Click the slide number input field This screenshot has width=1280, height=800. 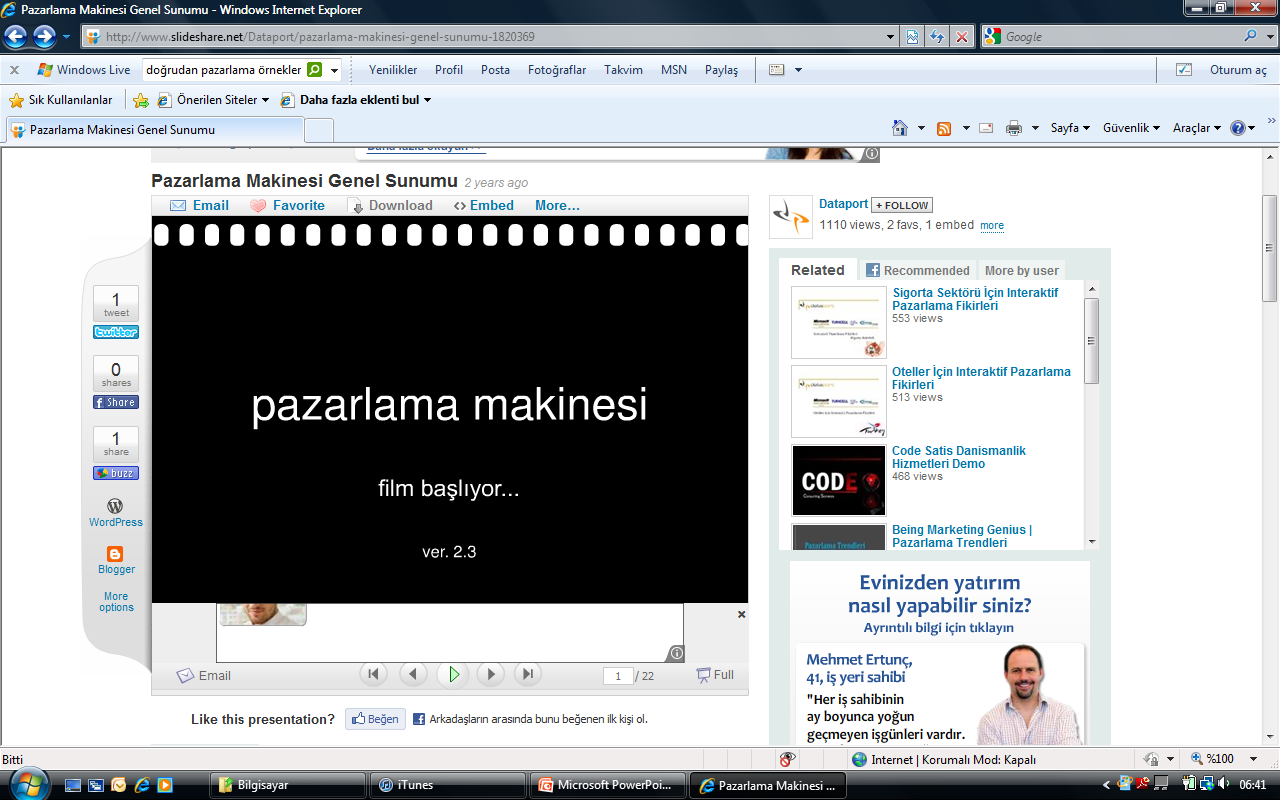point(618,676)
